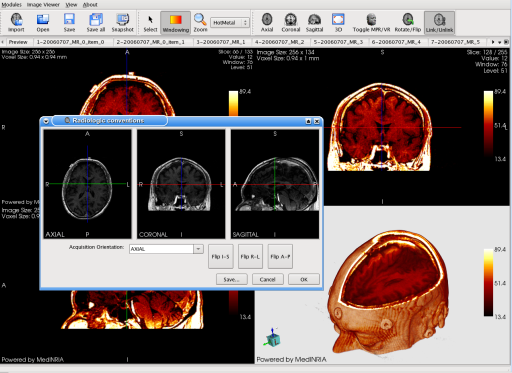Open the HotMetal colormap dropdown
This screenshot has width=512, height=373.
click(230, 23)
